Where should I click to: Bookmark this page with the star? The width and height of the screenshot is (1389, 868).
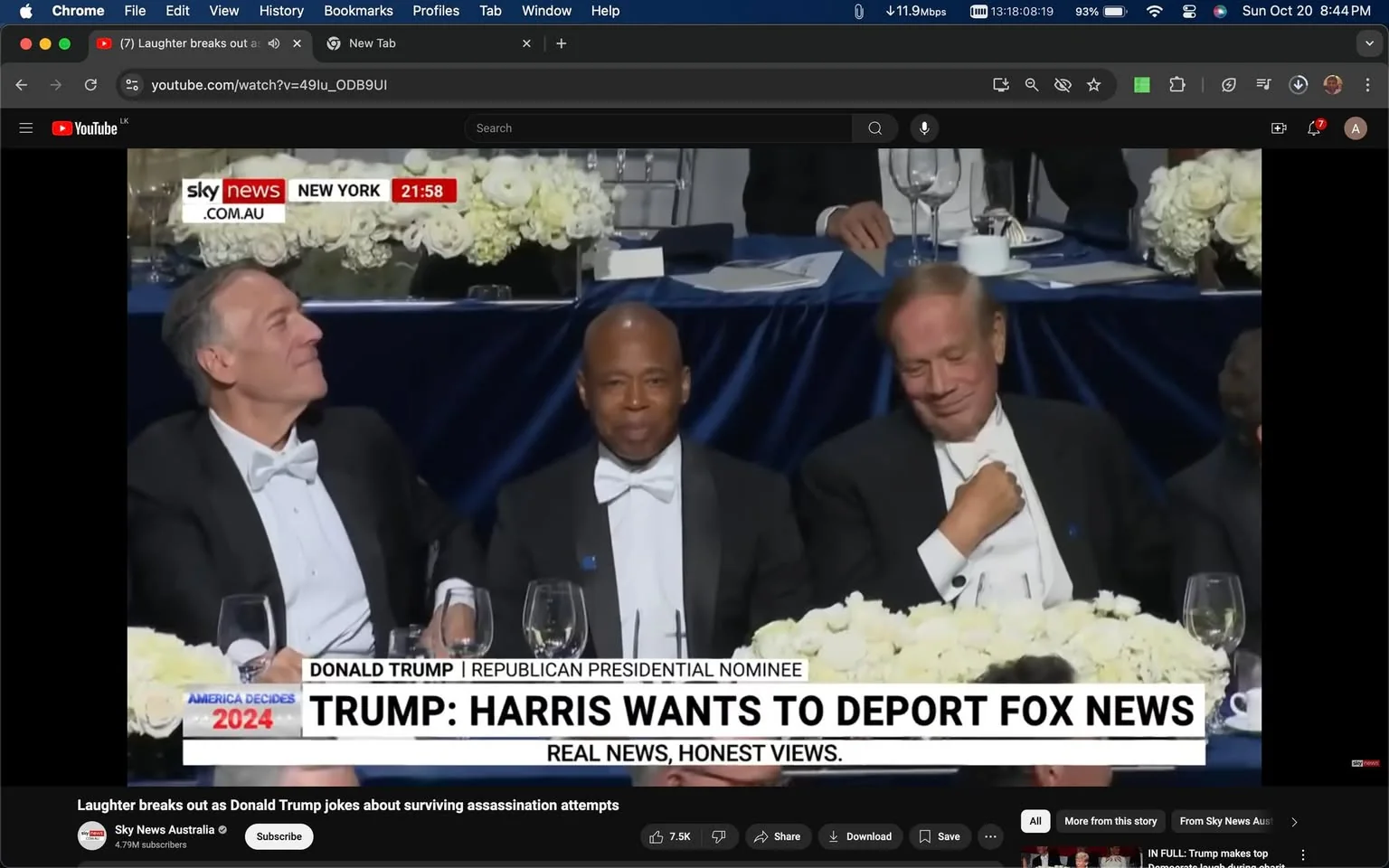coord(1094,85)
